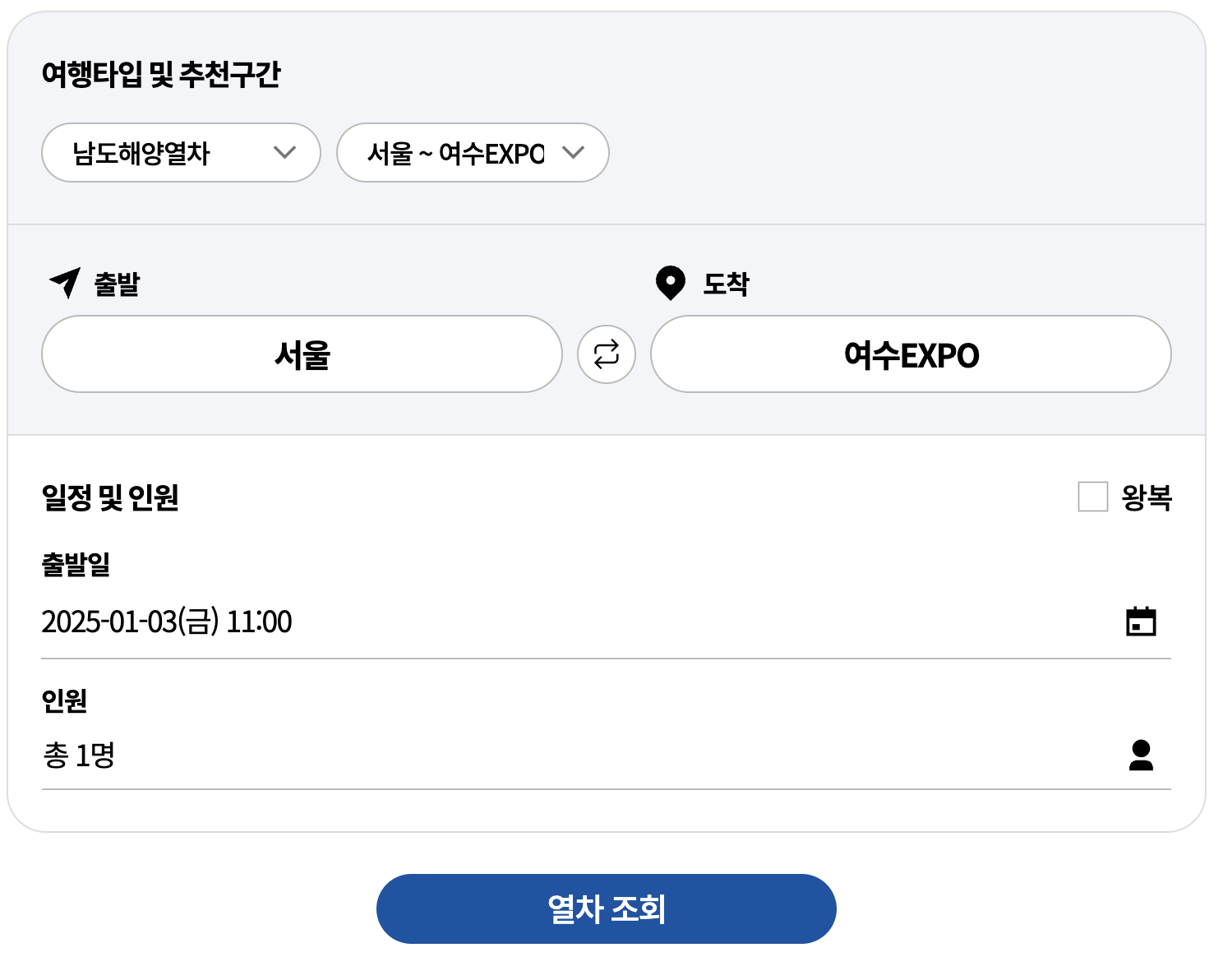1223x980 pixels.
Task: Select the circular station exchange icon
Action: (x=607, y=354)
